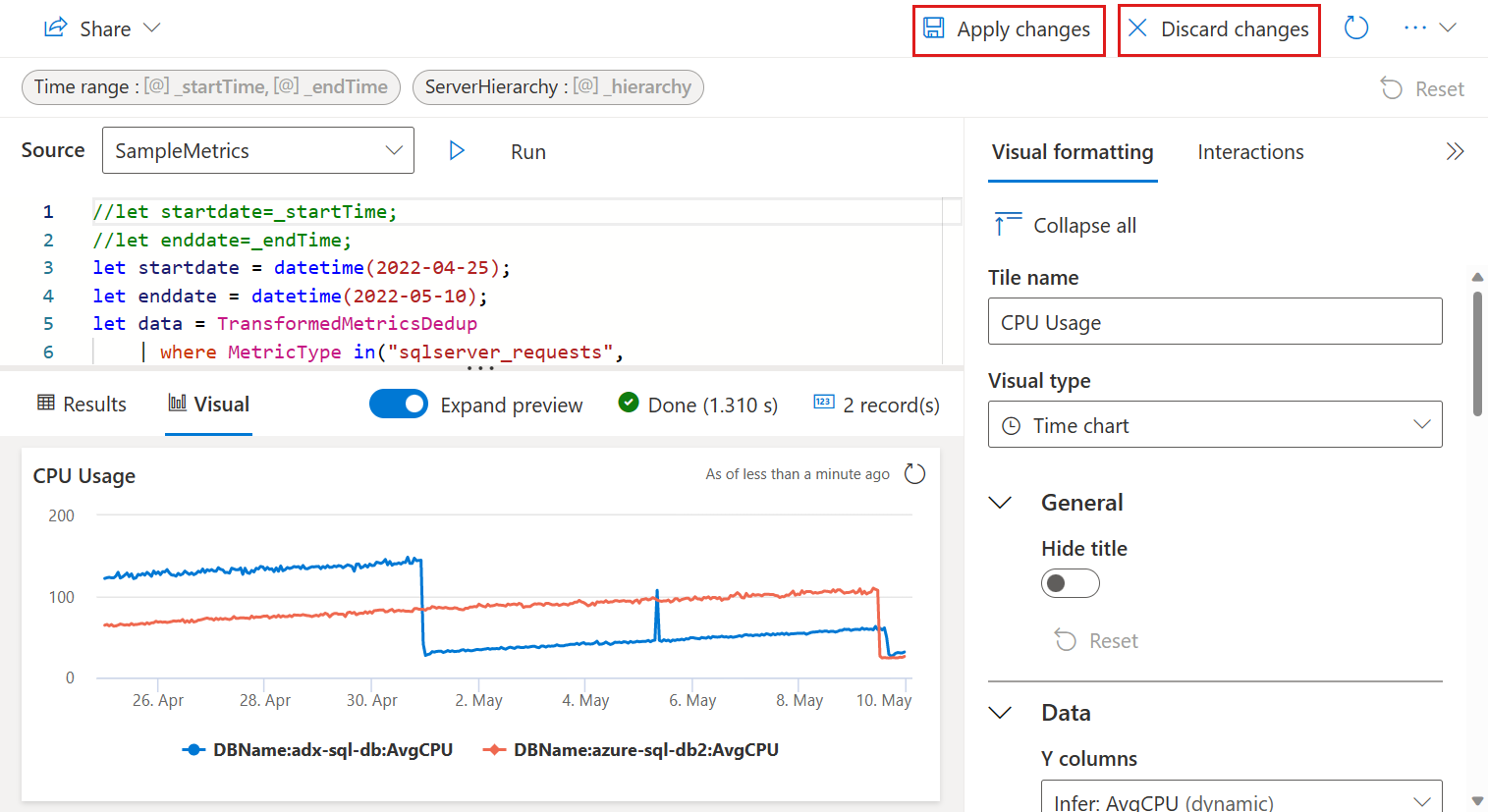Collapse the formatting pane with the double chevron
The image size is (1488, 812).
click(x=1455, y=151)
